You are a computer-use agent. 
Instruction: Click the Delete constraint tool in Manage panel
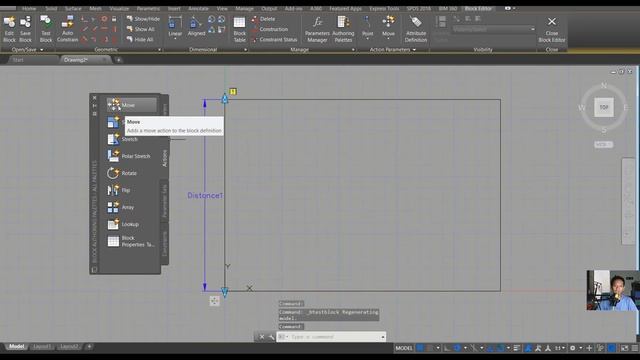pyautogui.click(x=264, y=19)
